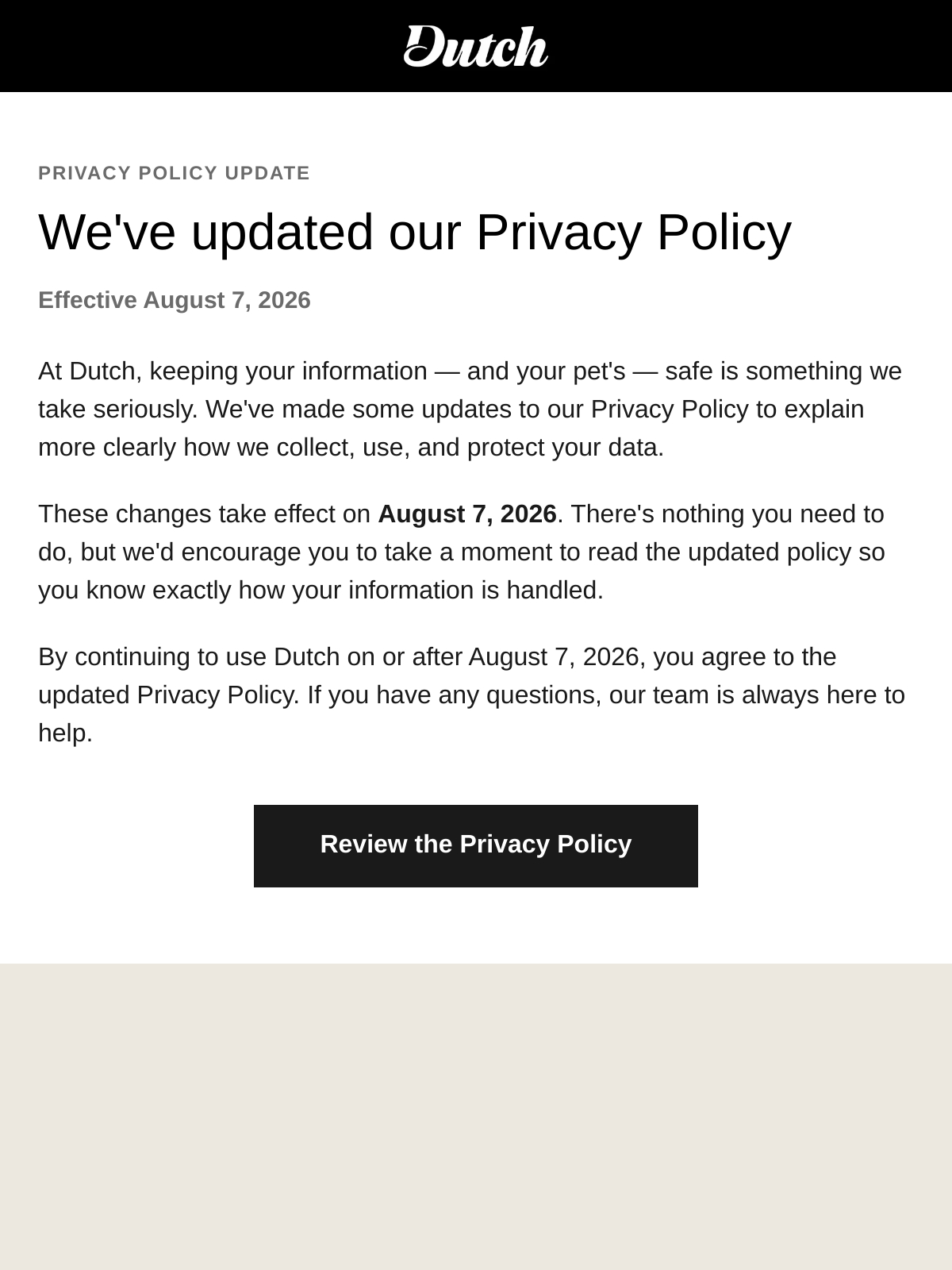Click the black header bar beside the logo
This screenshot has width=952, height=1270.
pos(198,46)
